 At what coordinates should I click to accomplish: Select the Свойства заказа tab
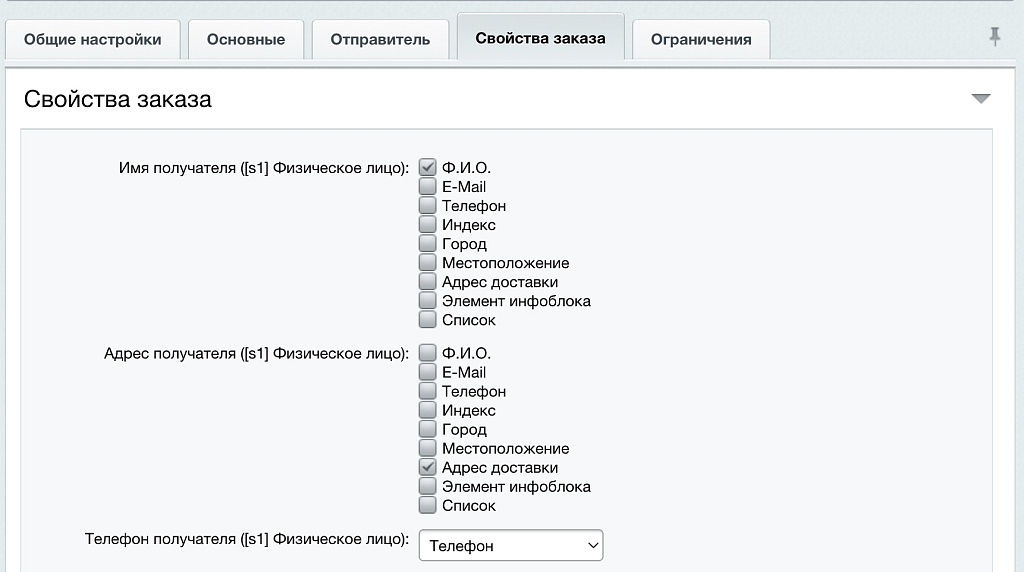coord(540,39)
